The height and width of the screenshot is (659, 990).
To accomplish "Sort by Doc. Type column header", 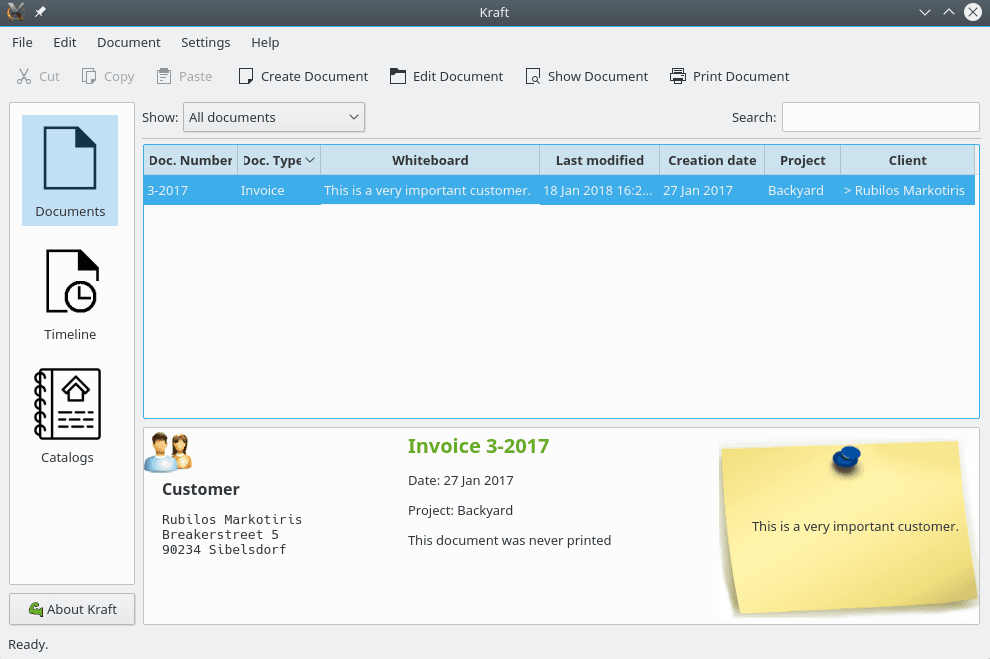I will click(x=278, y=160).
